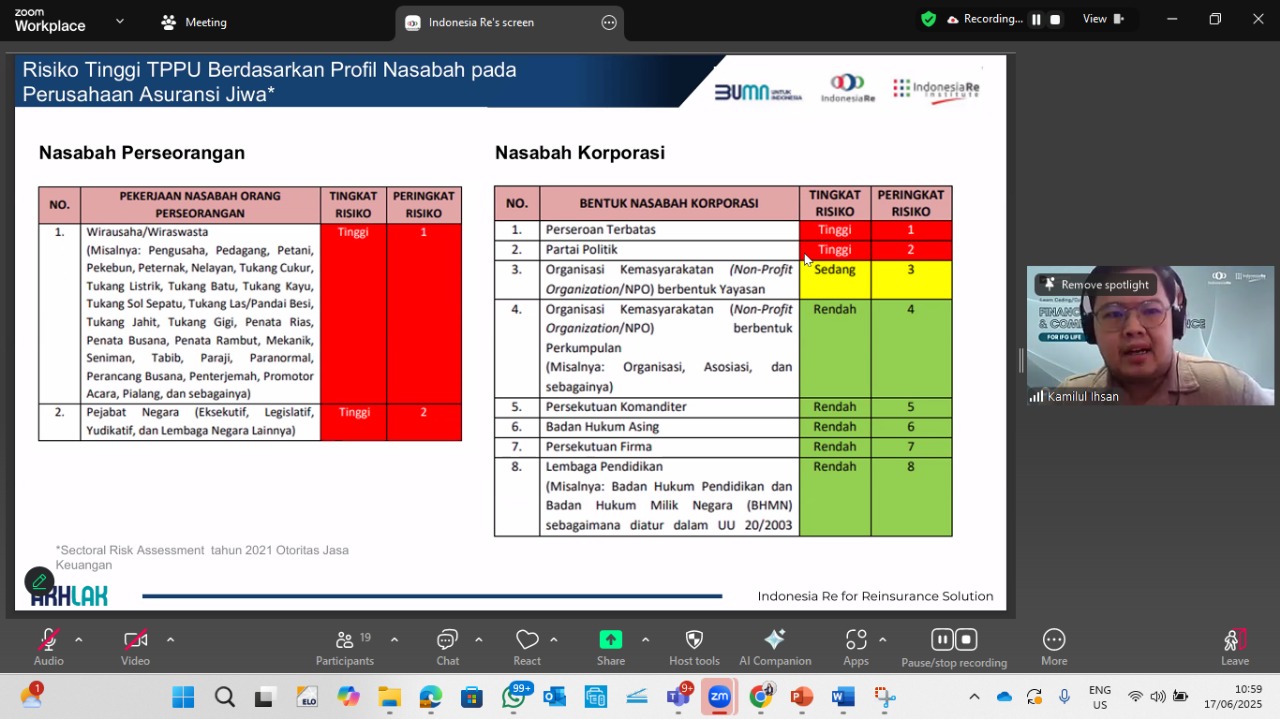Open the Zoom Workplace dropdown arrow

(x=120, y=20)
